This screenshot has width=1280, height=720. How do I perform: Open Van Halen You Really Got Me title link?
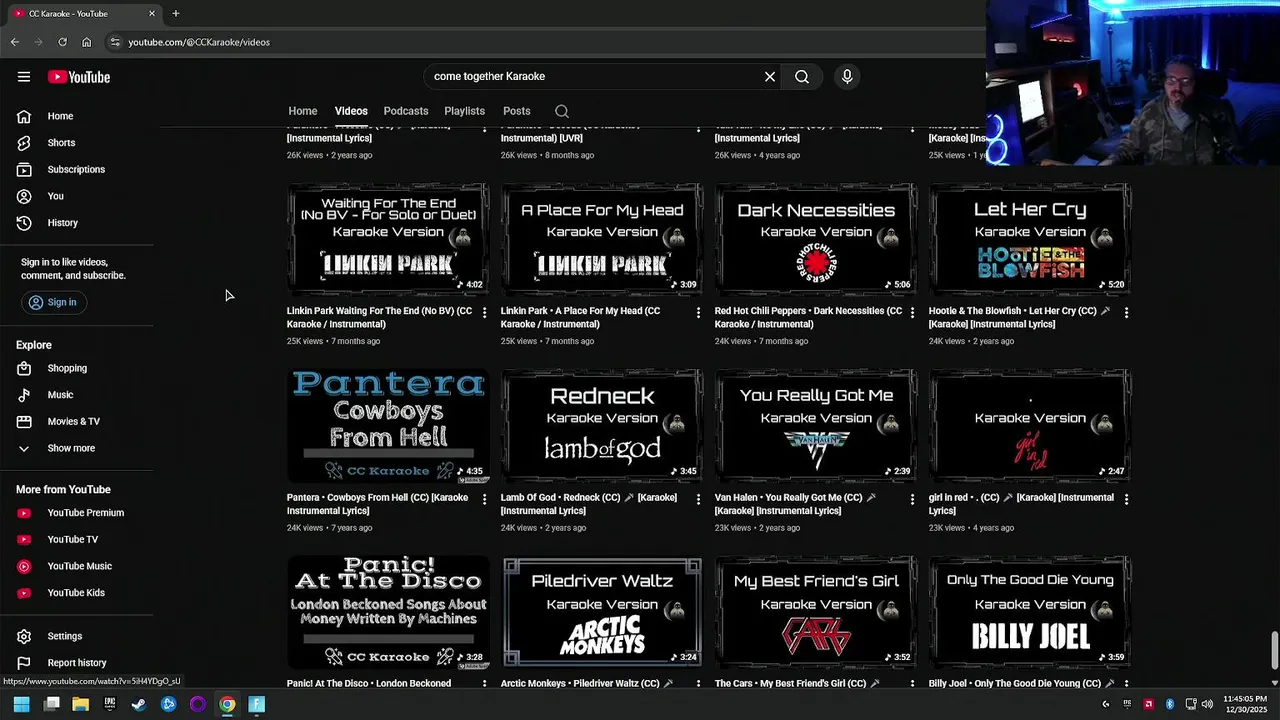click(795, 504)
